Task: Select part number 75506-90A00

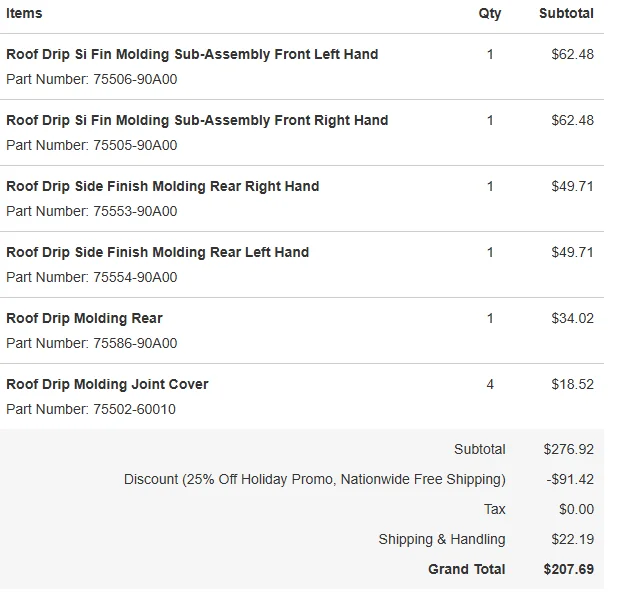Action: coord(135,79)
